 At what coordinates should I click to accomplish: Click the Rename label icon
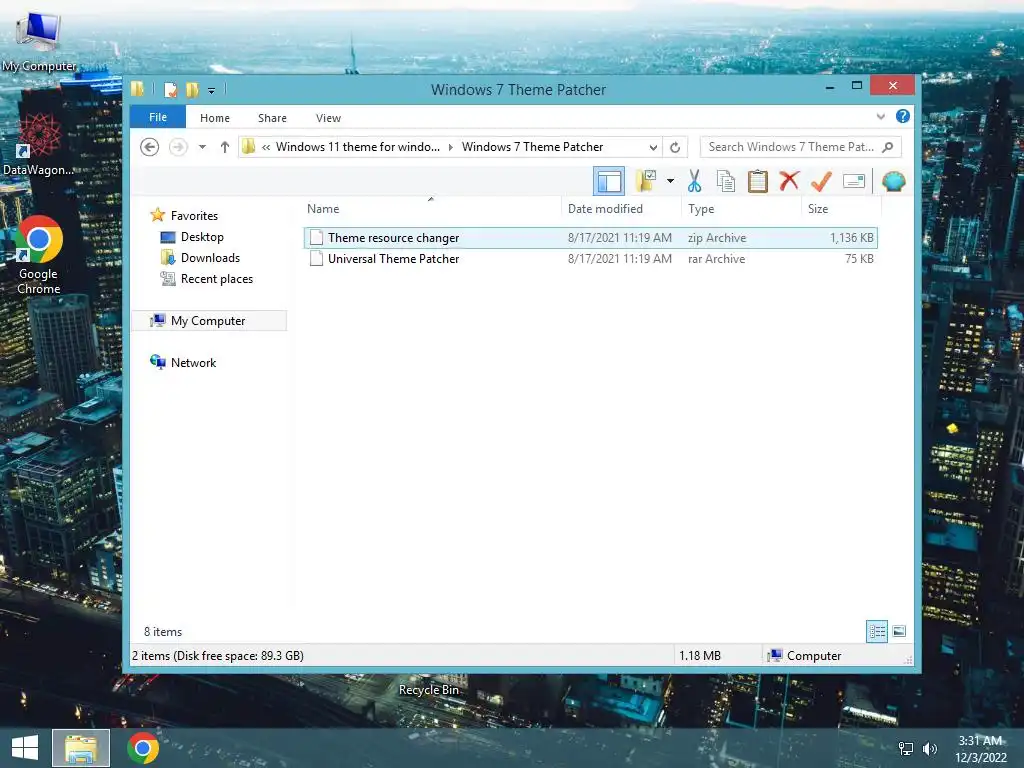pyautogui.click(x=854, y=181)
